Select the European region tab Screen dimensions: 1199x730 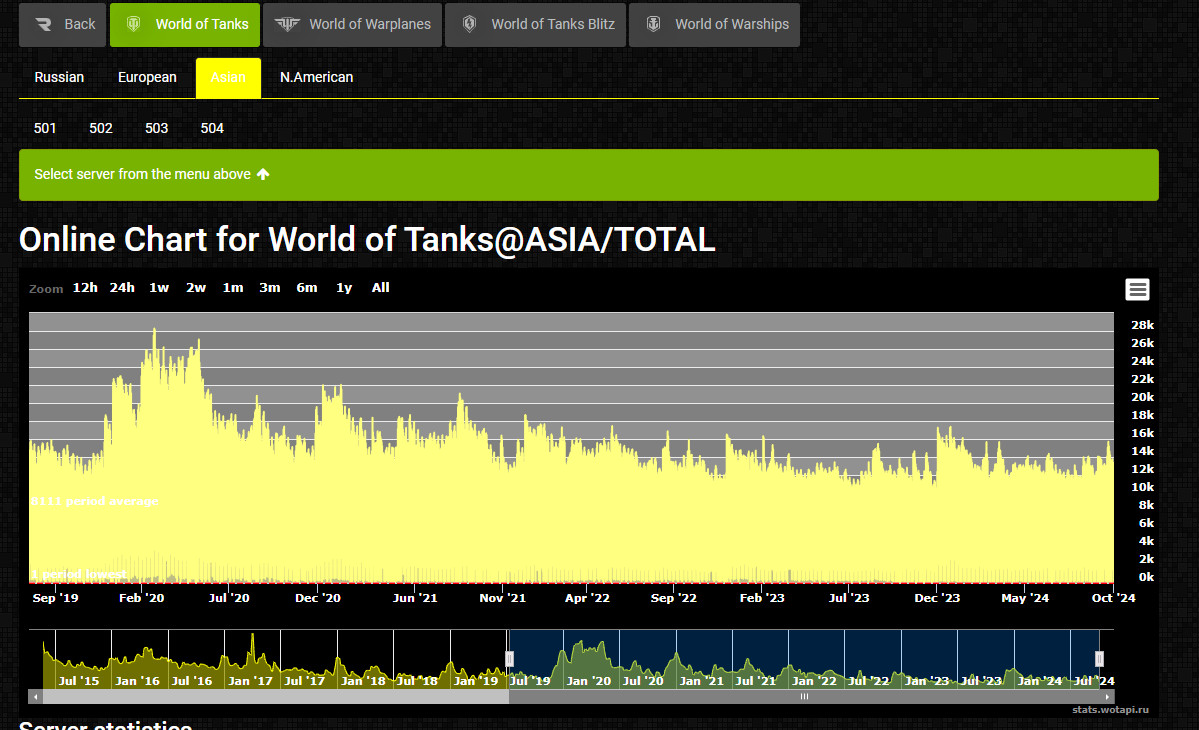[147, 77]
